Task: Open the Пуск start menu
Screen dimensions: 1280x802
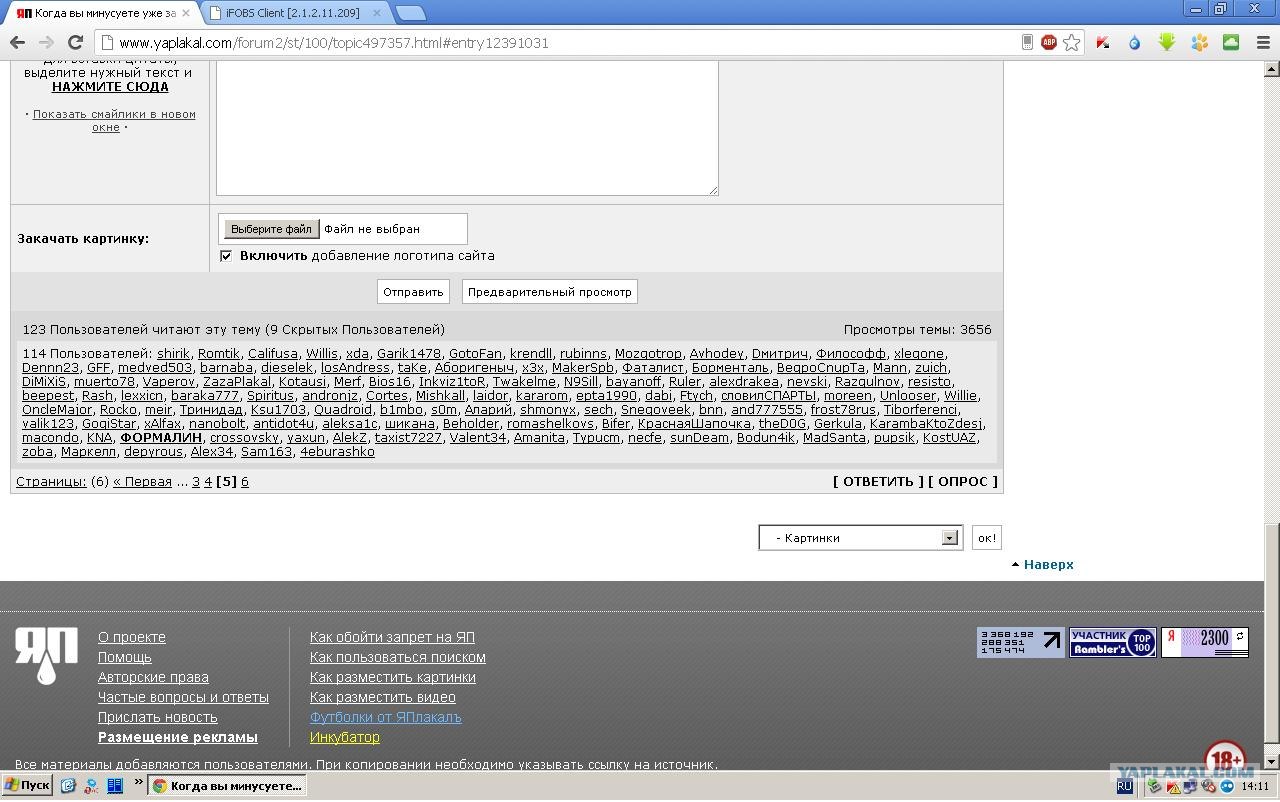Action: coord(27,786)
